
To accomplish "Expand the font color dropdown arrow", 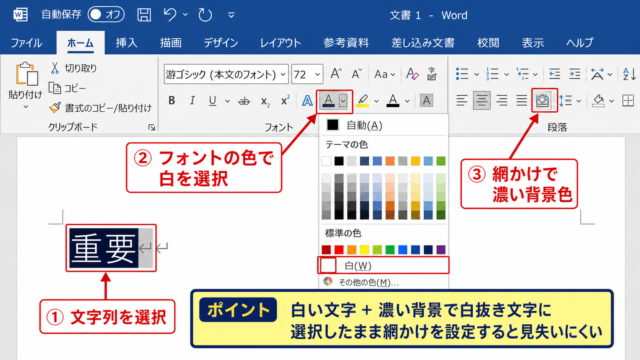I will point(407,101).
